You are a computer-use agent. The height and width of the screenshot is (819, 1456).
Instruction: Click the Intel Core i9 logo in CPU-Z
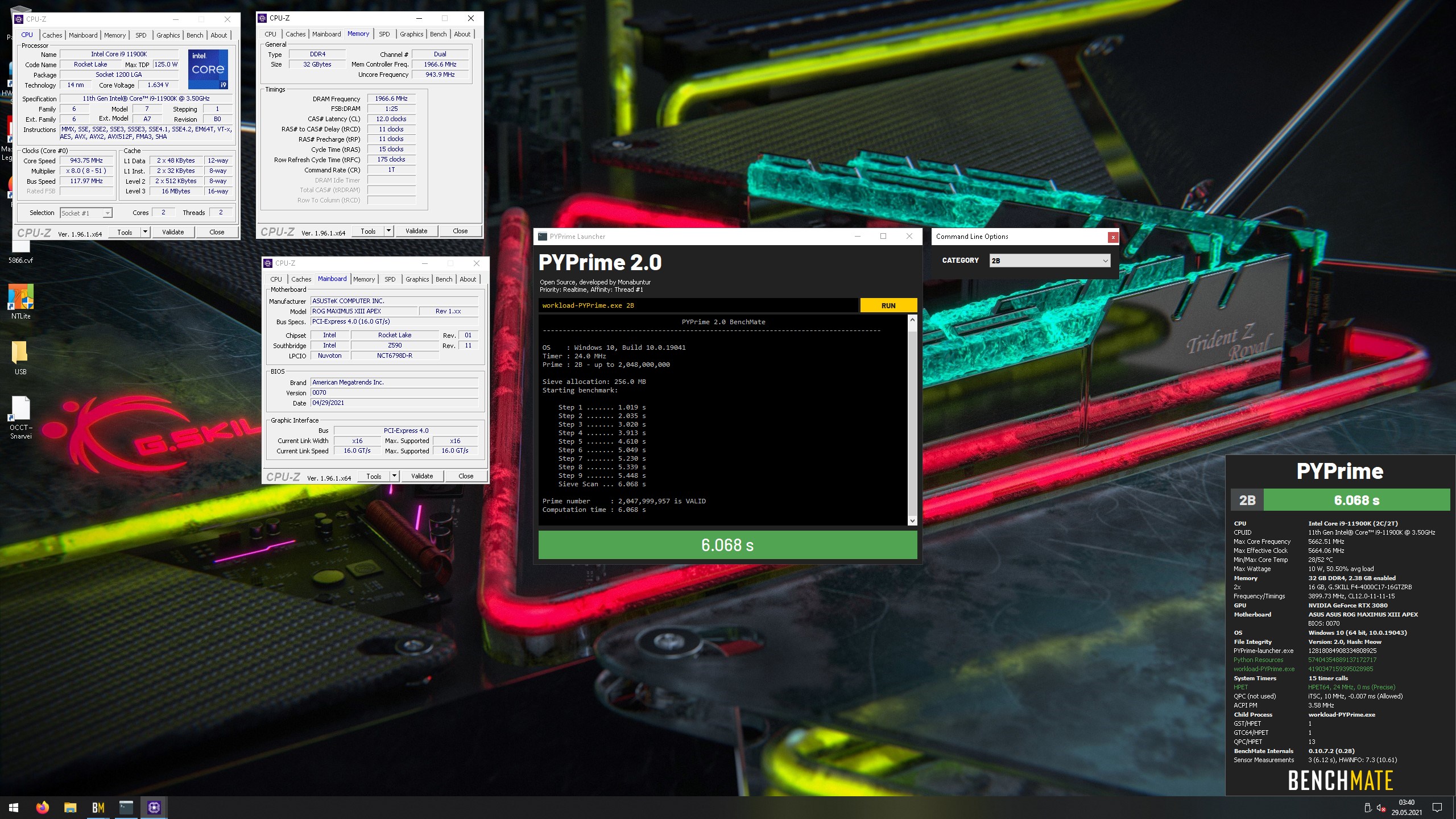[208, 69]
